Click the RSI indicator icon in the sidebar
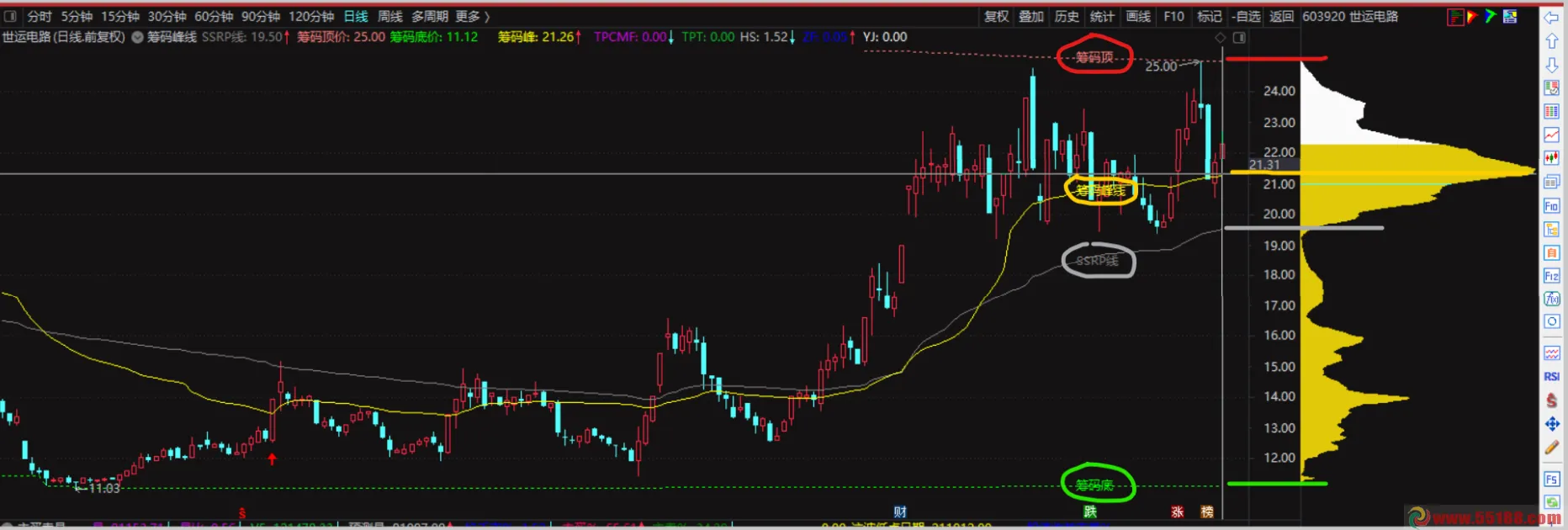This screenshot has height=530, width=1568. [x=1552, y=376]
